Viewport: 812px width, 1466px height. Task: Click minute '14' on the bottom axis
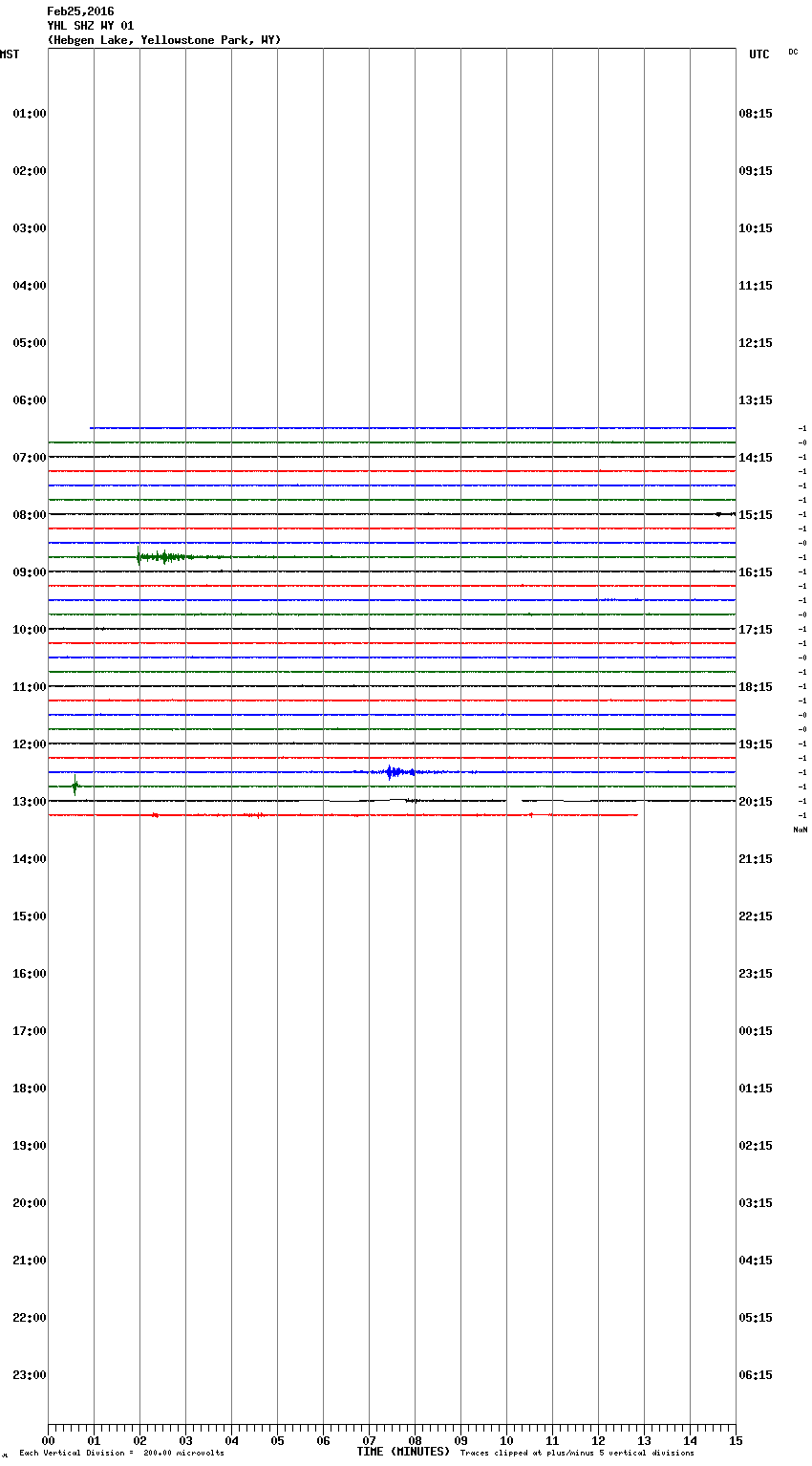tap(690, 1441)
